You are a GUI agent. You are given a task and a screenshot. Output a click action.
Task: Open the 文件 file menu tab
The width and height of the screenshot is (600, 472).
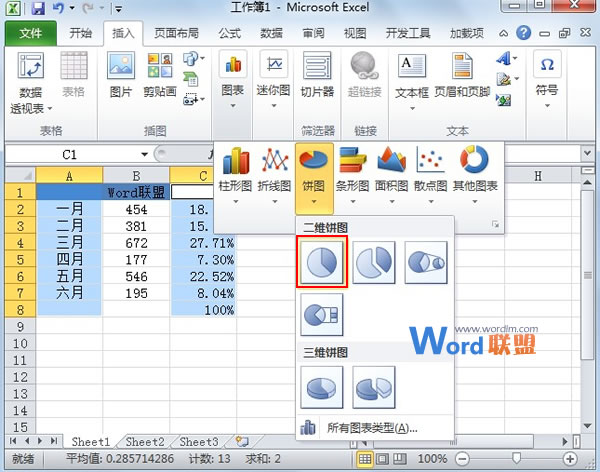point(31,32)
